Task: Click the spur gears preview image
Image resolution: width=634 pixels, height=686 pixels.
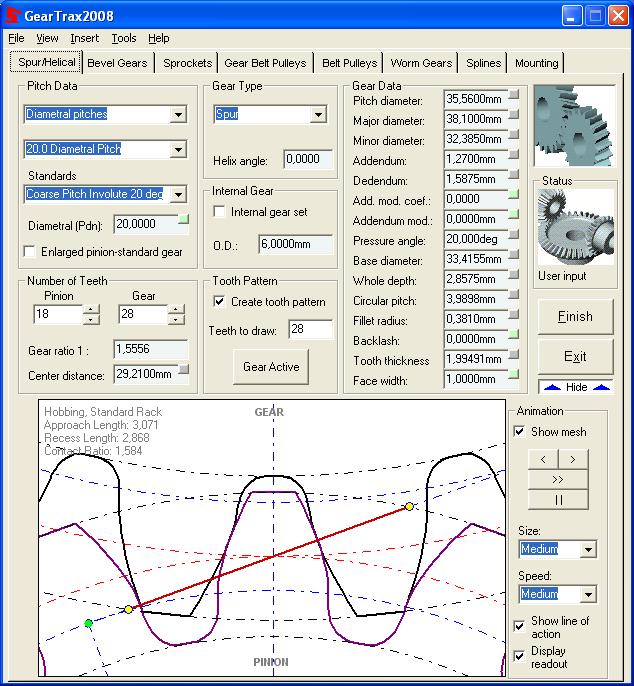Action: [x=574, y=126]
